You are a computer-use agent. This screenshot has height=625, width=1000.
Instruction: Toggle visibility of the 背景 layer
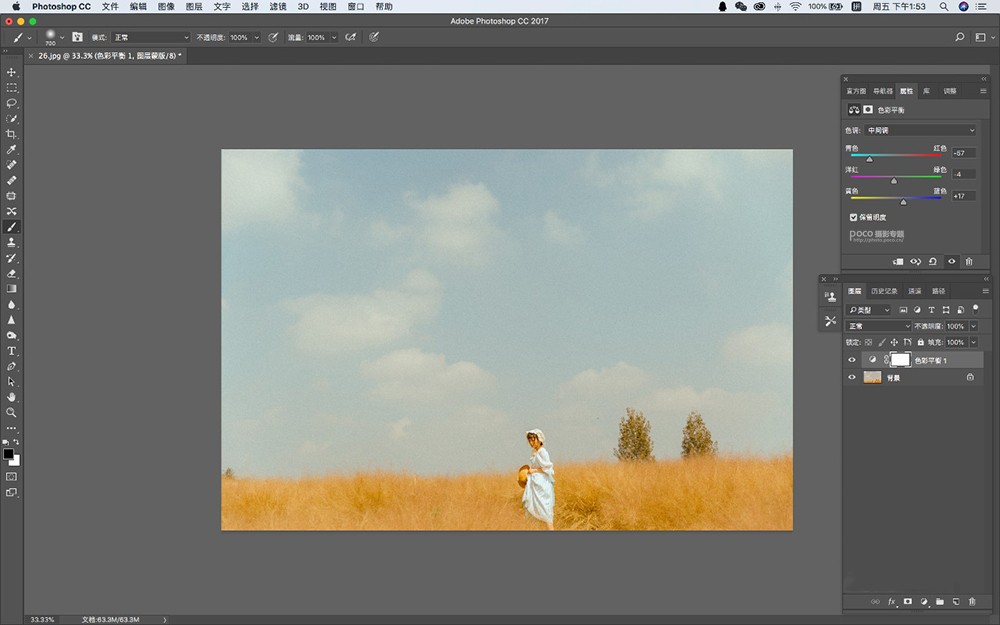852,377
